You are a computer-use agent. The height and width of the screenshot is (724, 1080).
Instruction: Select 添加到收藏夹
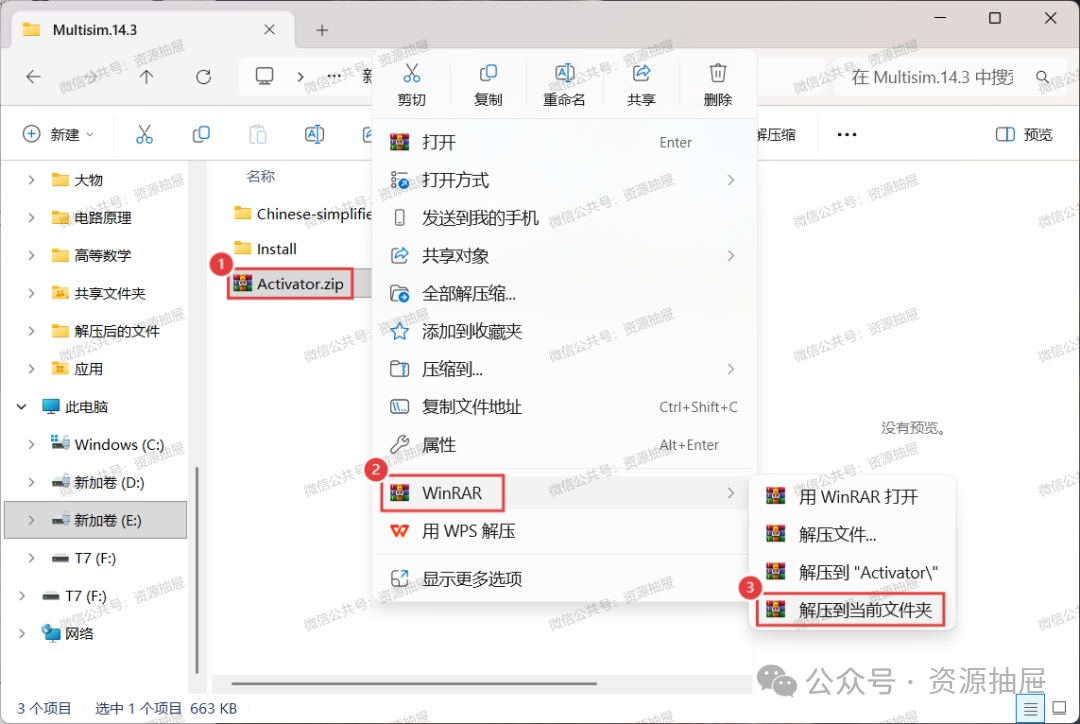point(564,331)
